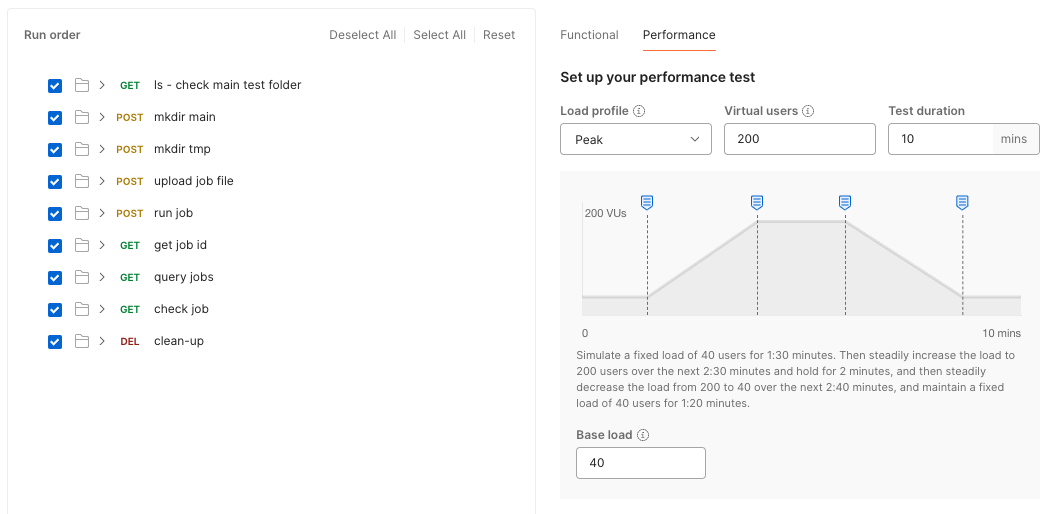This screenshot has height=514, width=1051.
Task: Click the Virtual users info icon
Action: pyautogui.click(x=808, y=111)
